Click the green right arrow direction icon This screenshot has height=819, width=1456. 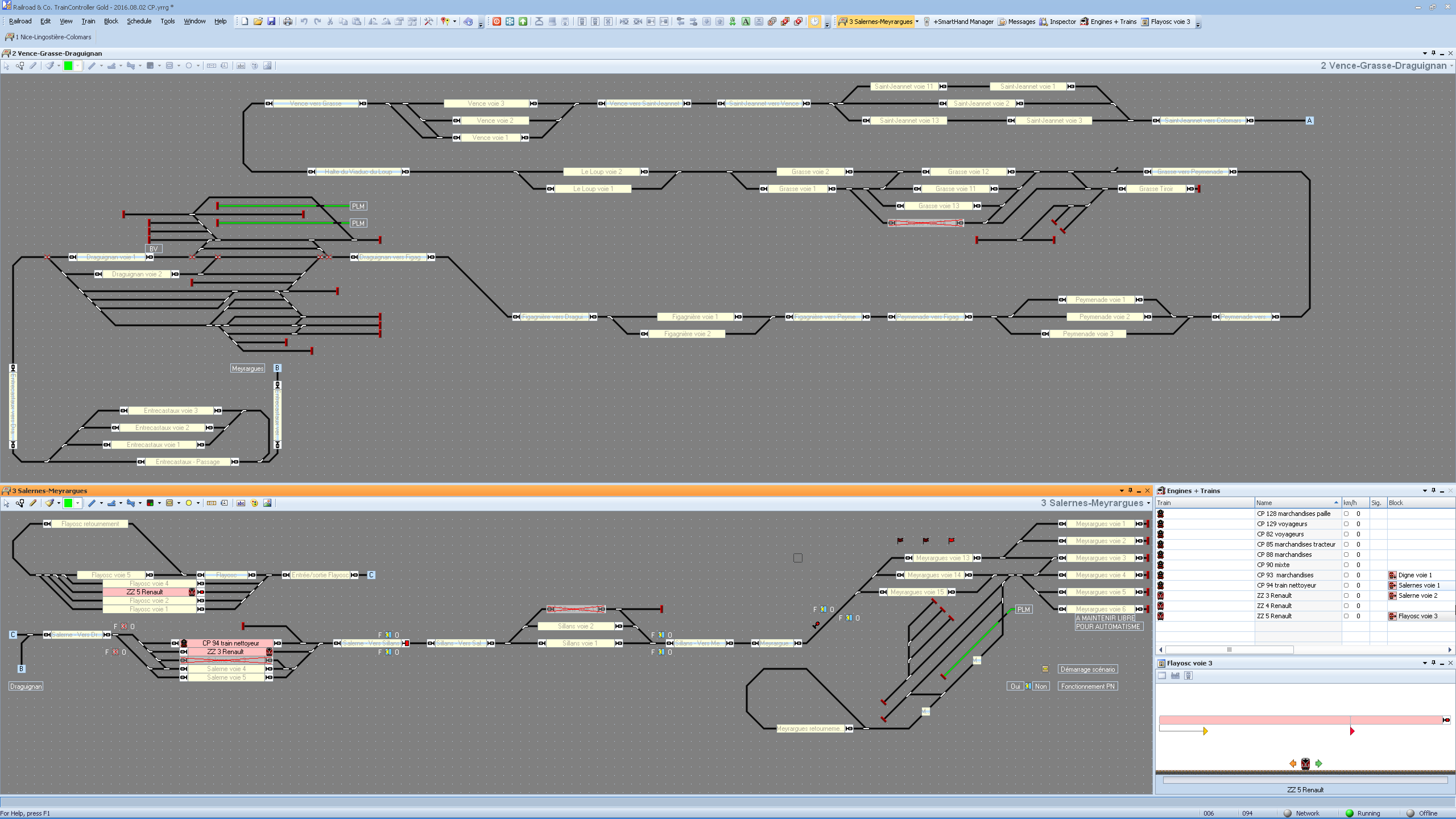[1319, 764]
